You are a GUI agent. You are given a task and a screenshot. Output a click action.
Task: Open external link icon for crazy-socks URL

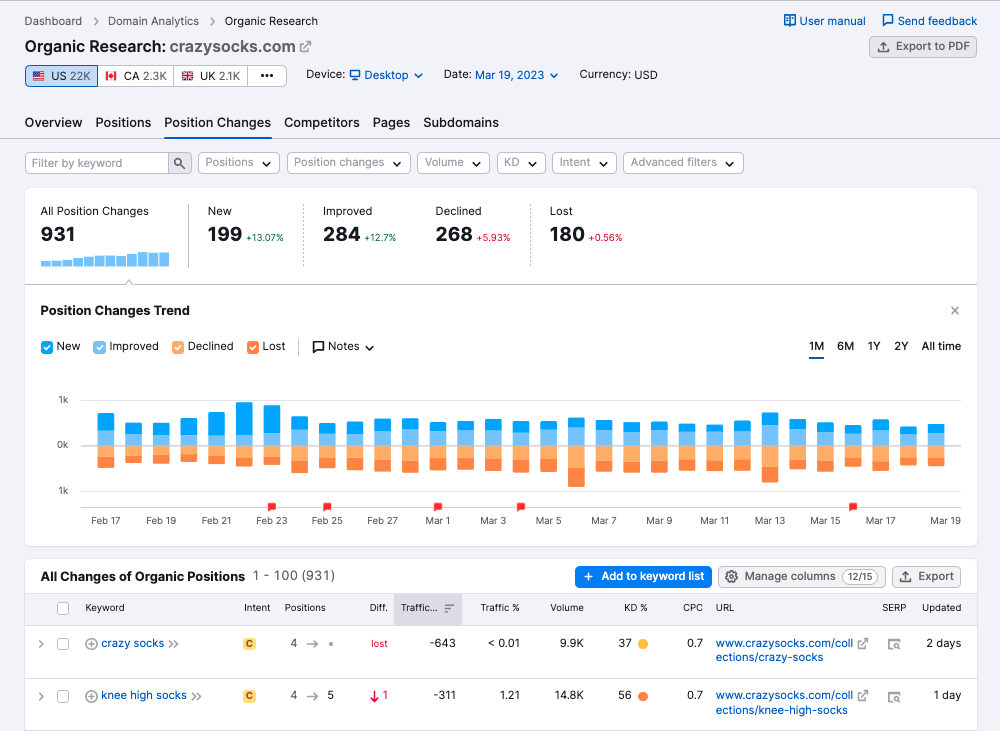[863, 644]
